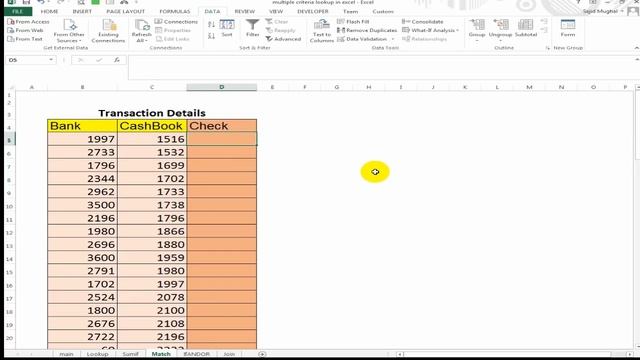This screenshot has width=640, height=360.
Task: Open Outline dialog launcher
Action: pos(547,48)
